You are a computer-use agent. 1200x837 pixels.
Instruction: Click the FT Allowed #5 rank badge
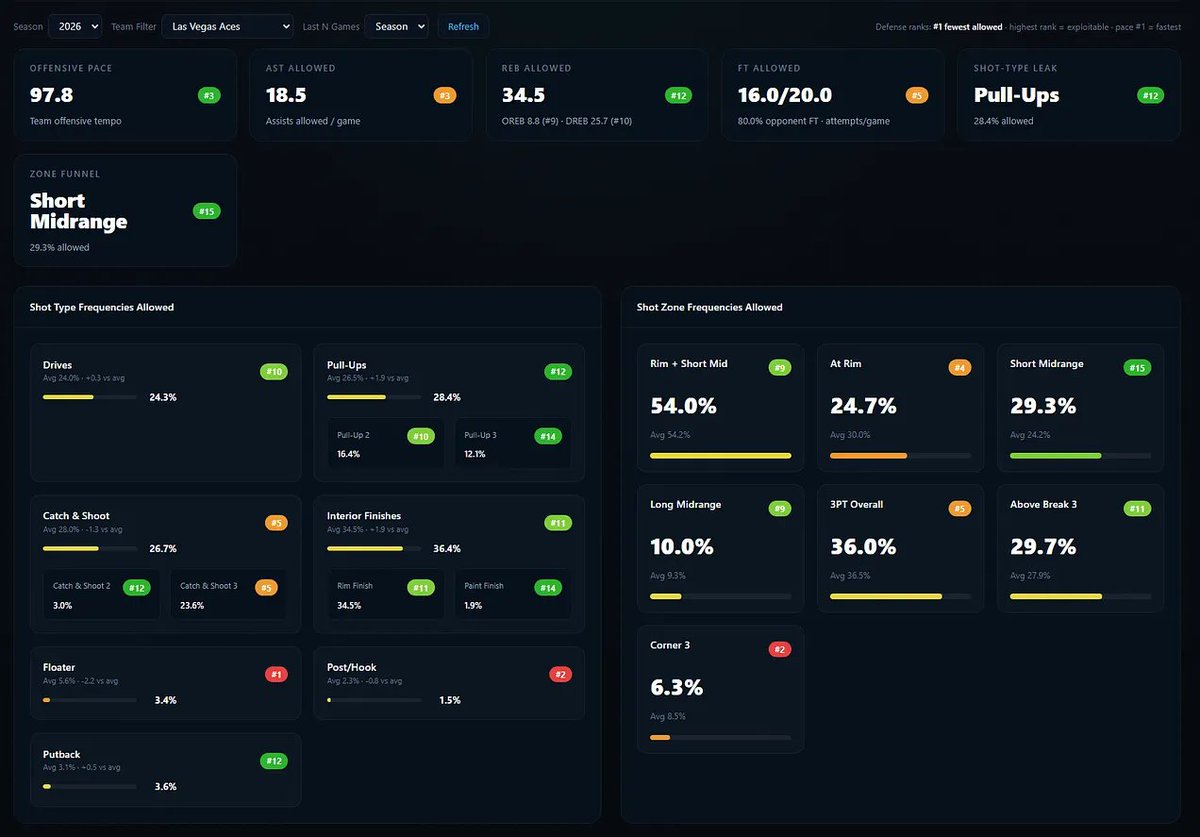(917, 96)
